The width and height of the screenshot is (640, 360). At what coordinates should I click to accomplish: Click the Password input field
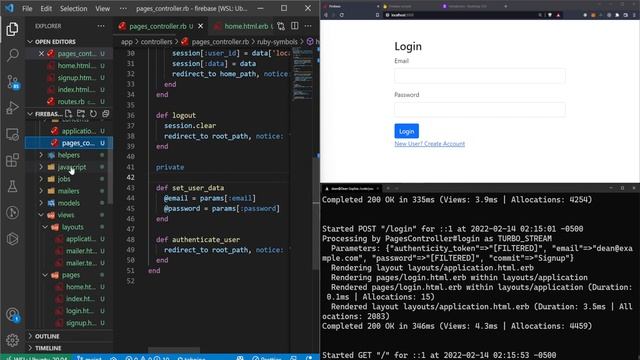point(480,109)
